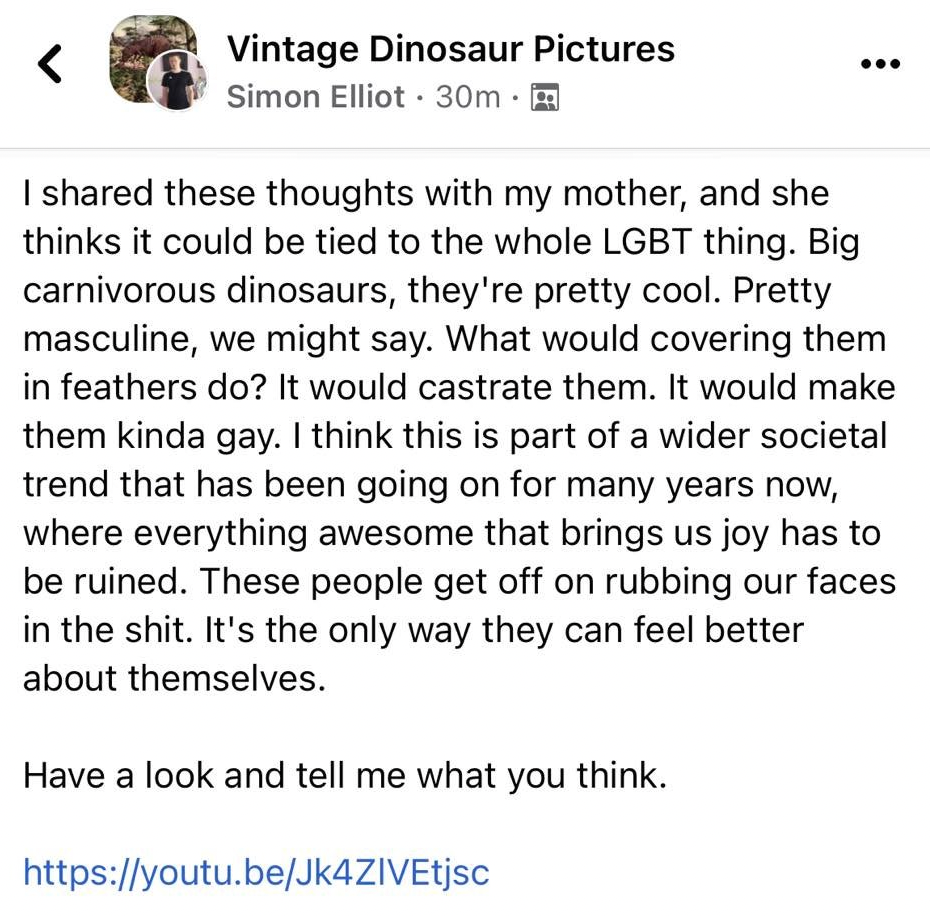The width and height of the screenshot is (930, 916).
Task: Click the group audience icon beside 30m
Action: (544, 97)
